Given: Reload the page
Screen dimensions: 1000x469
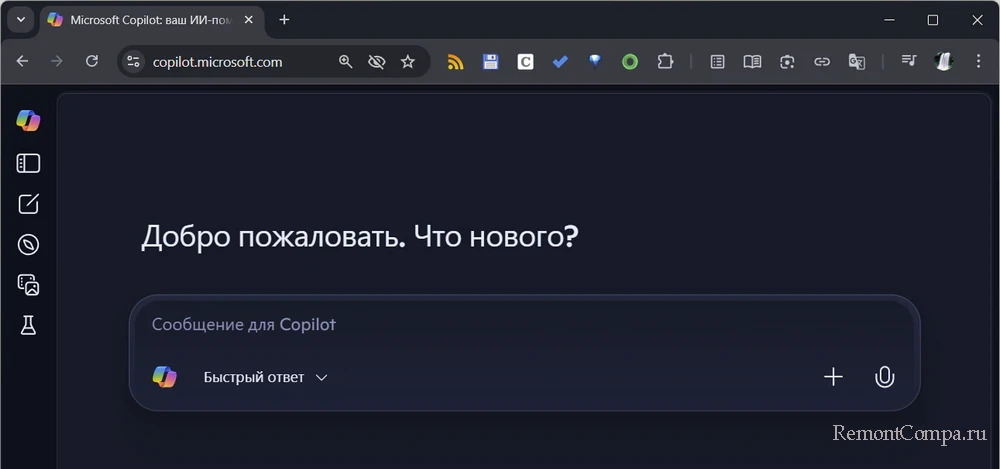Looking at the screenshot, I should [91, 62].
